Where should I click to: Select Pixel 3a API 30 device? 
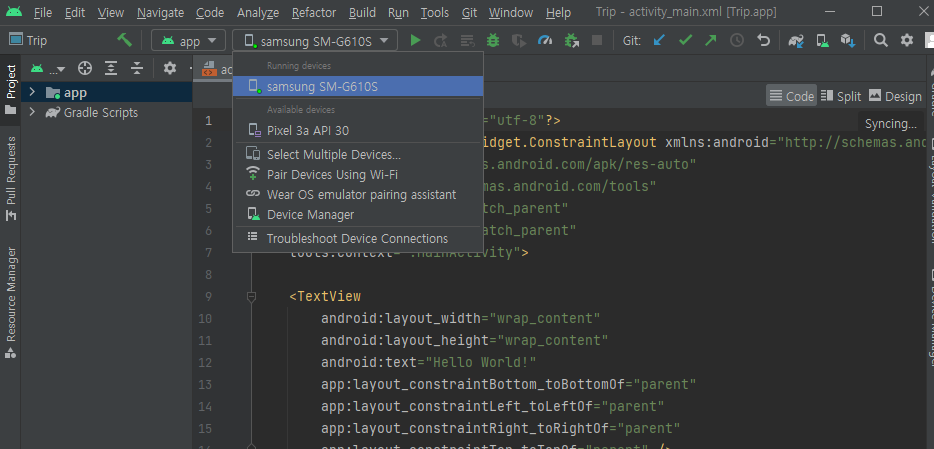[358, 130]
